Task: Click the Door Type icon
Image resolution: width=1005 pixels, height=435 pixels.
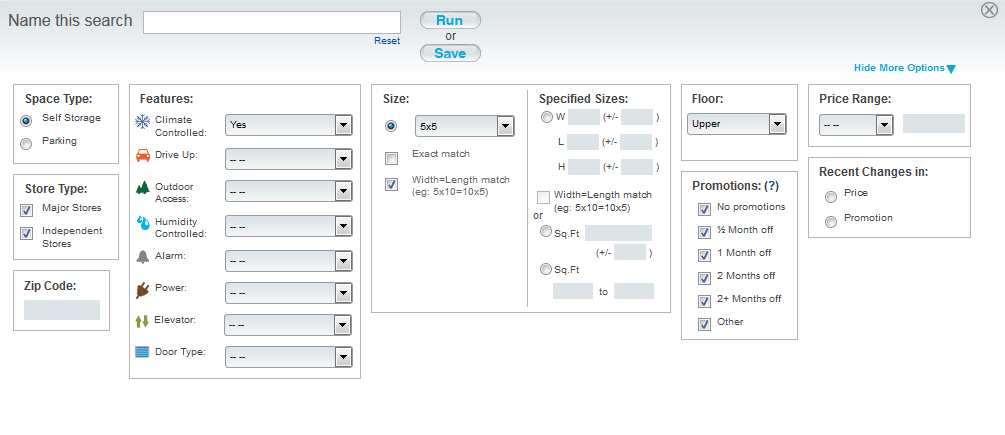Action: click(x=142, y=352)
